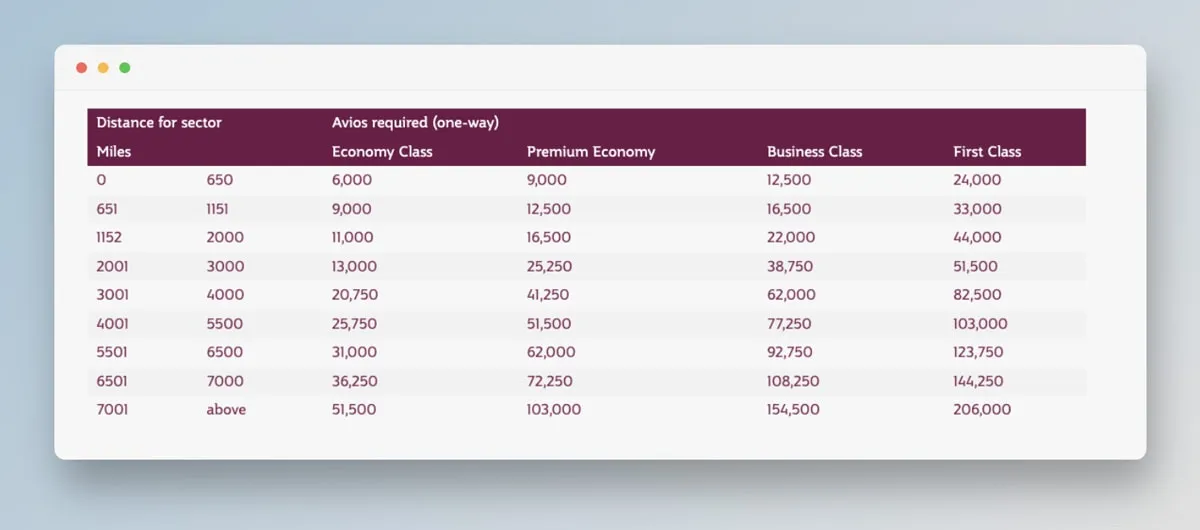Click the 206,000 First Class cell

[x=982, y=409]
